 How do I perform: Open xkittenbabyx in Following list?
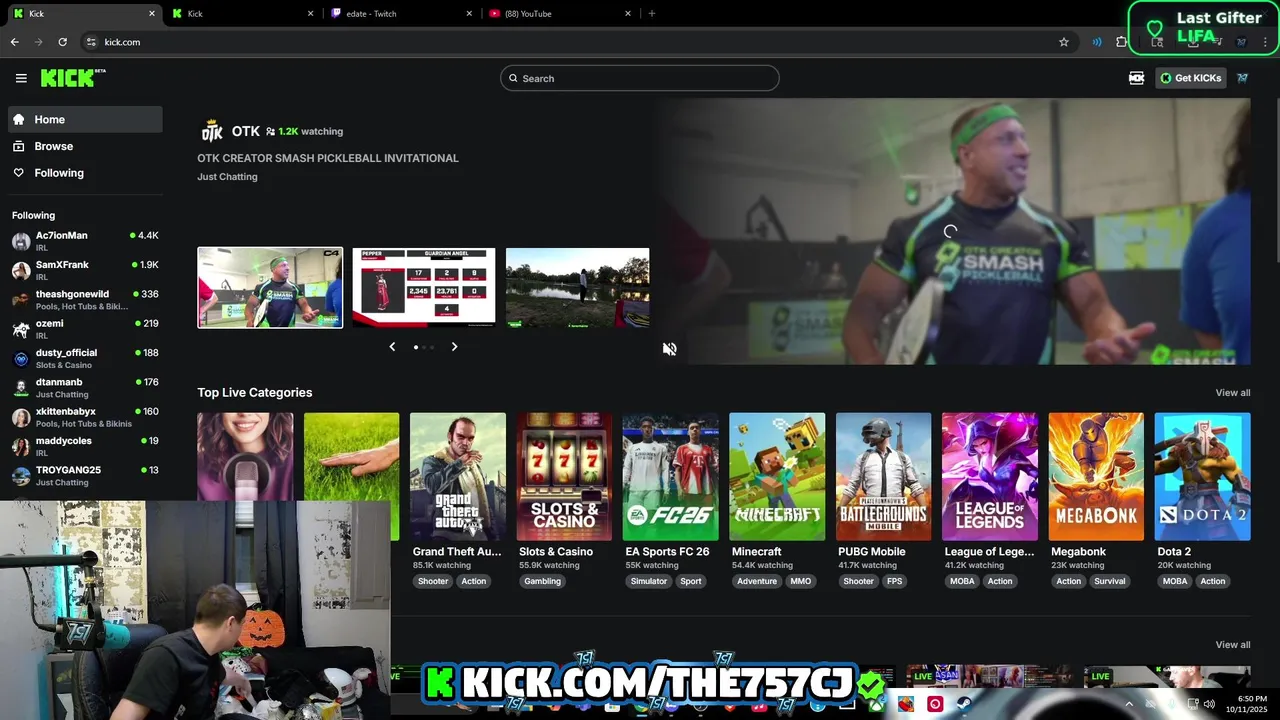[x=85, y=417]
